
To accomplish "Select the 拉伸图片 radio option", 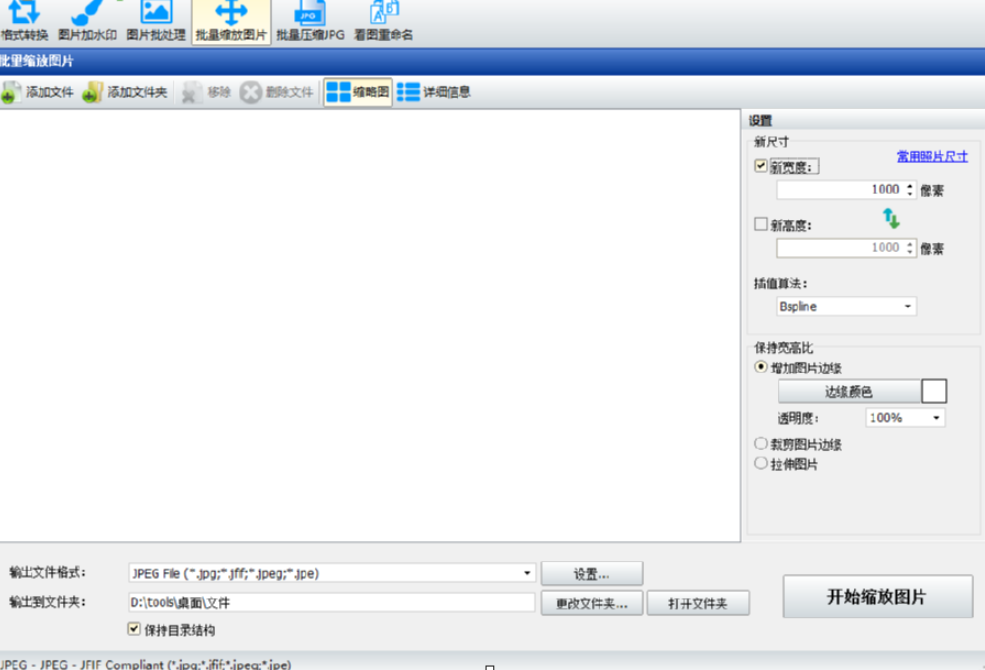I will pyautogui.click(x=761, y=463).
